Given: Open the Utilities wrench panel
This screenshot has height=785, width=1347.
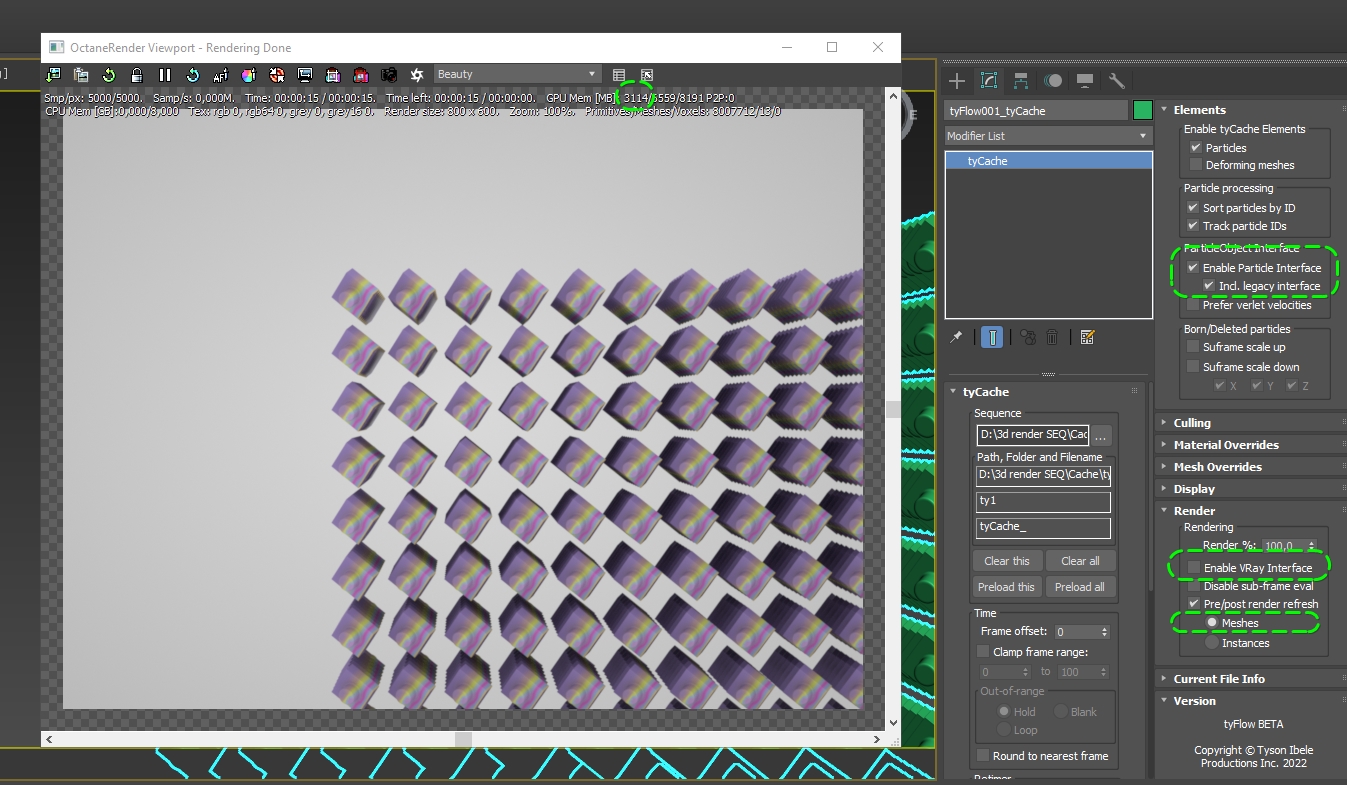Looking at the screenshot, I should pyautogui.click(x=1117, y=81).
